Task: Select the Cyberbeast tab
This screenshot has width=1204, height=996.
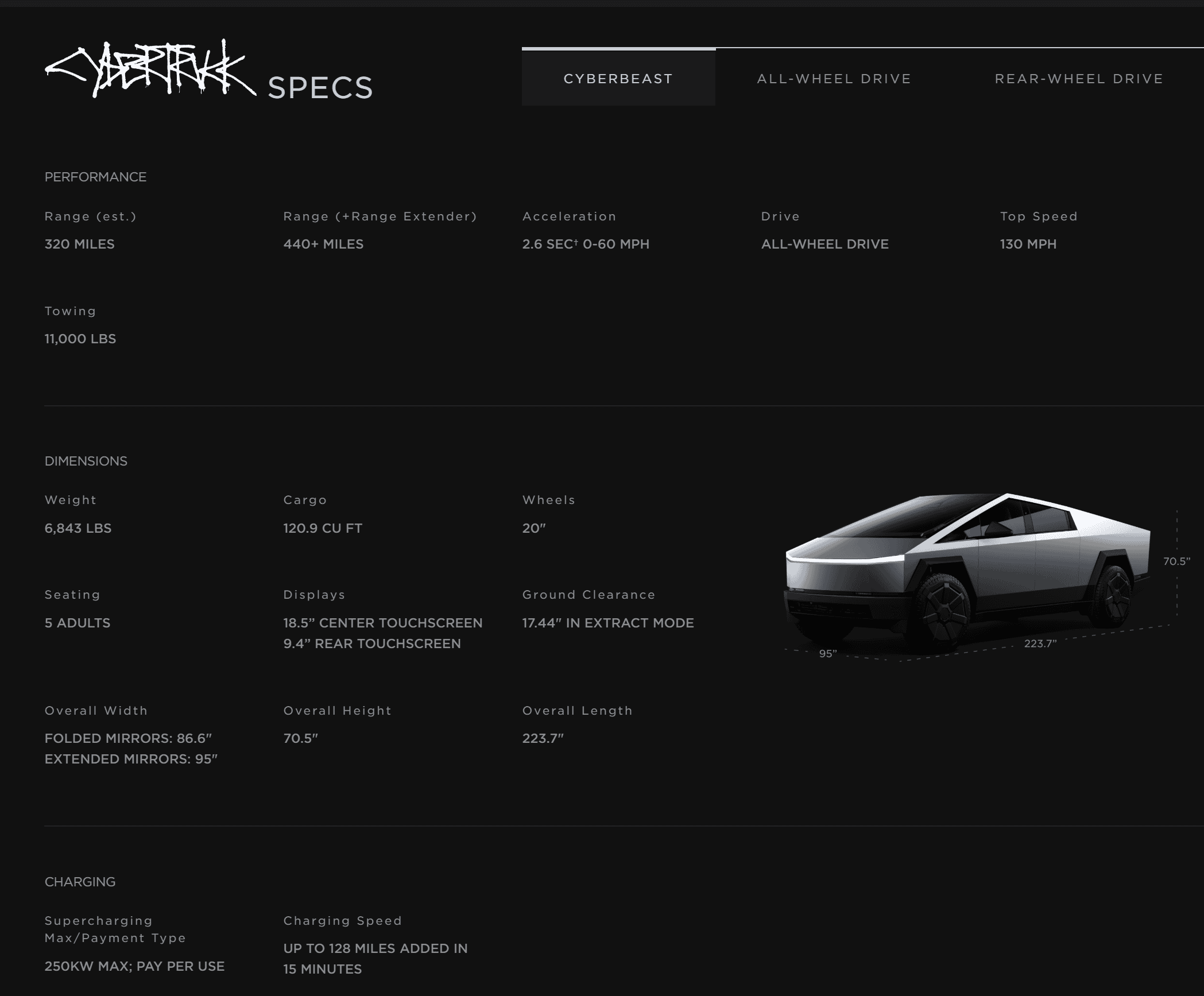Action: (x=618, y=77)
